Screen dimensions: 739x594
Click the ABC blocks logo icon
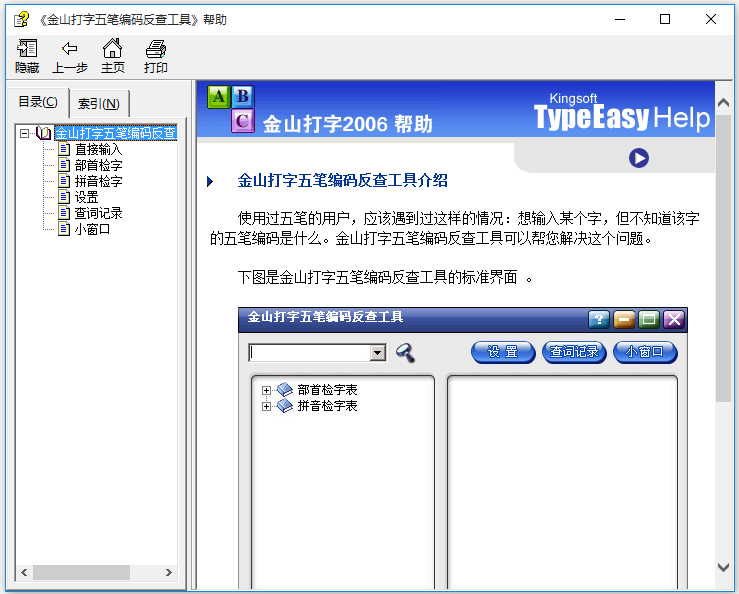[231, 108]
